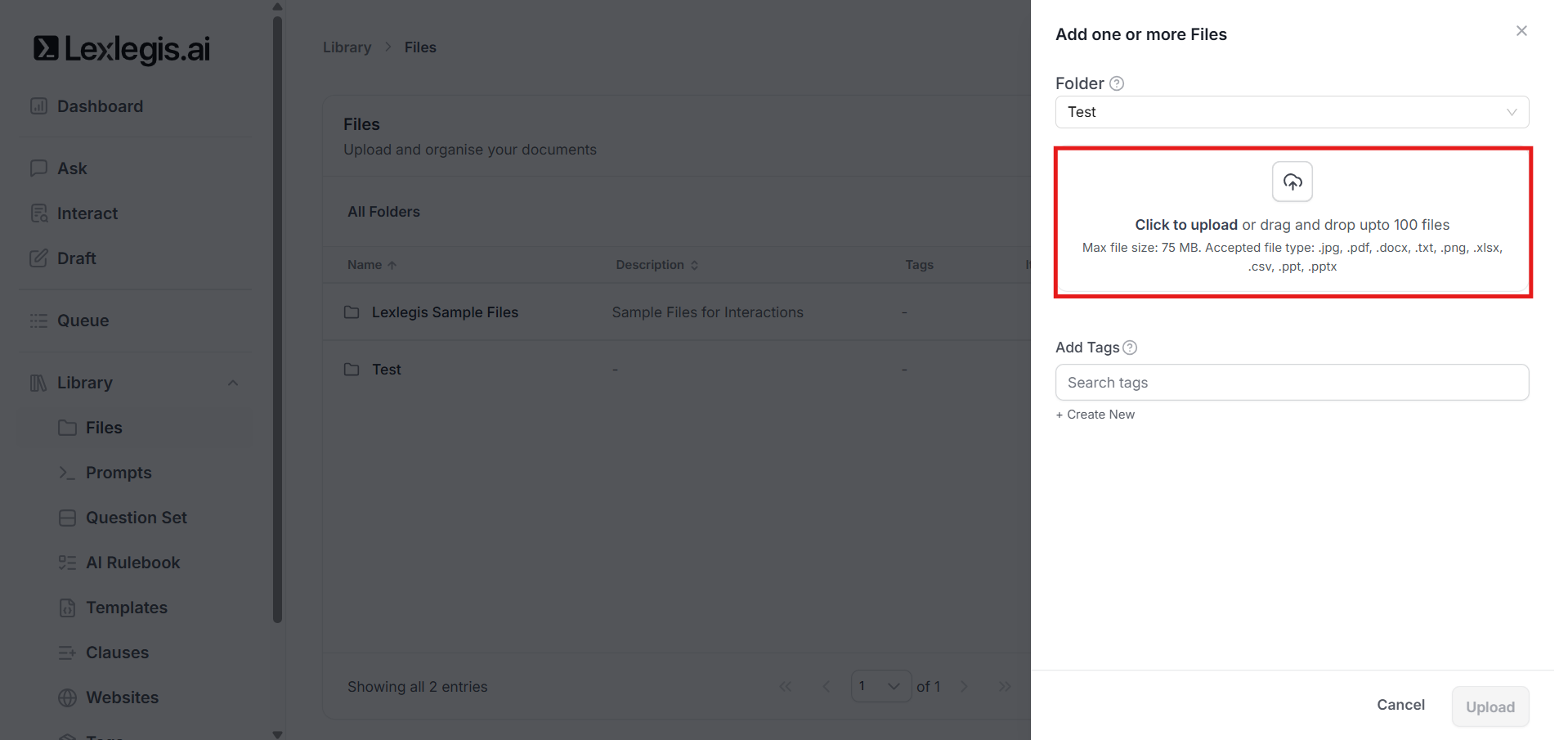Close the Add Files panel

click(x=1521, y=31)
